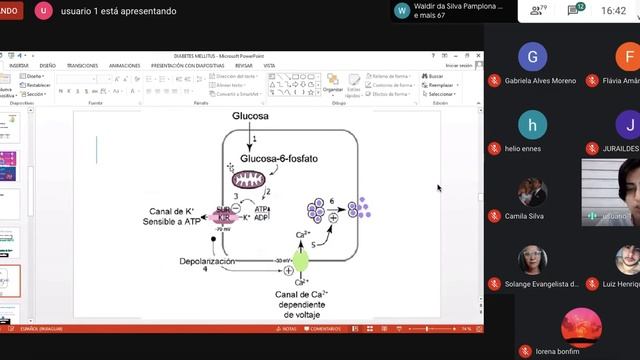Viewport: 640px width, 360px height.
Task: Open ribbon display options icon
Action: (x=444, y=56)
